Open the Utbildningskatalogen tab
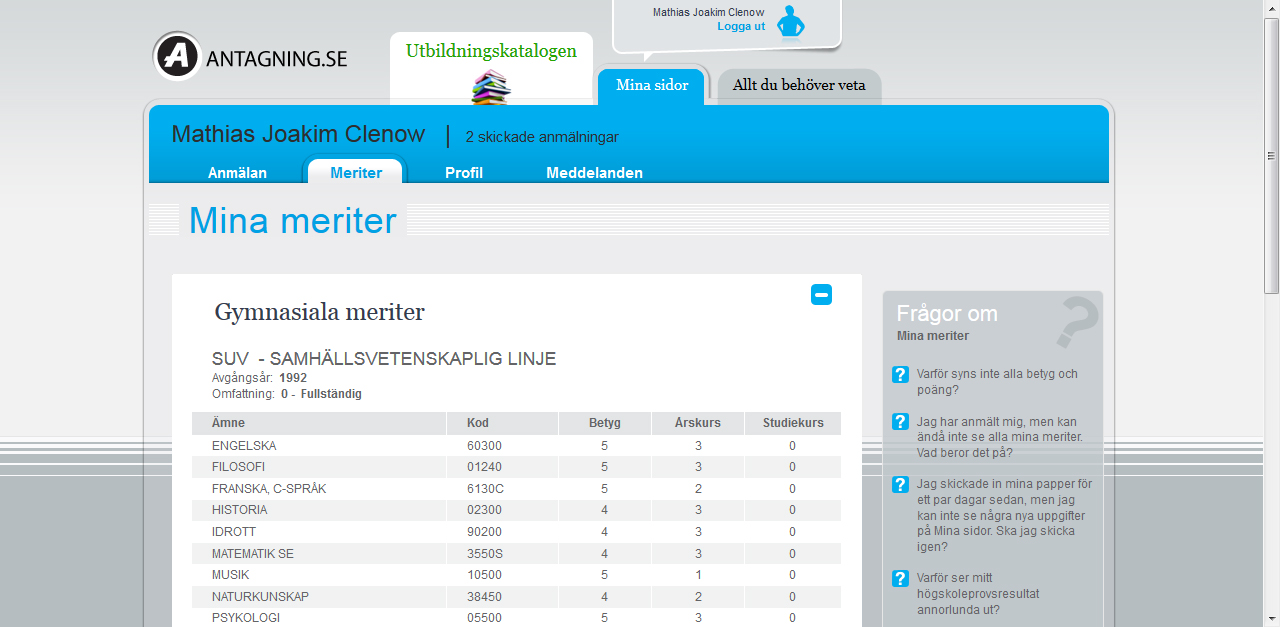This screenshot has height=627, width=1280. (491, 51)
